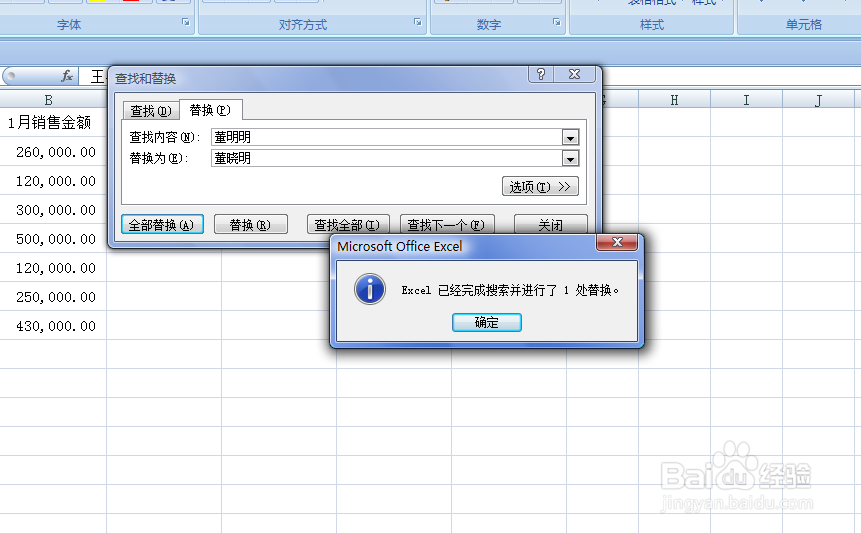The image size is (861, 533).
Task: Focus the 查找内容 field containing 董明明
Action: click(x=387, y=137)
